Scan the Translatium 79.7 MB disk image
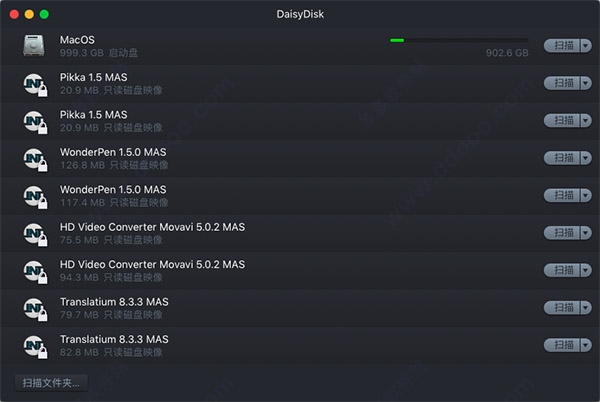 [x=562, y=308]
